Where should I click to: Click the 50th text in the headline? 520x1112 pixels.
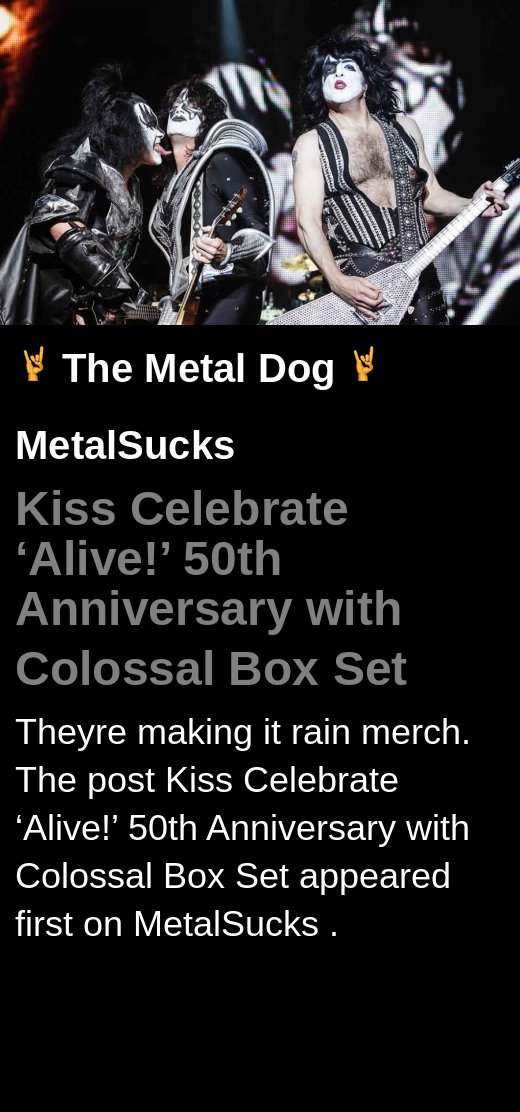tap(232, 560)
